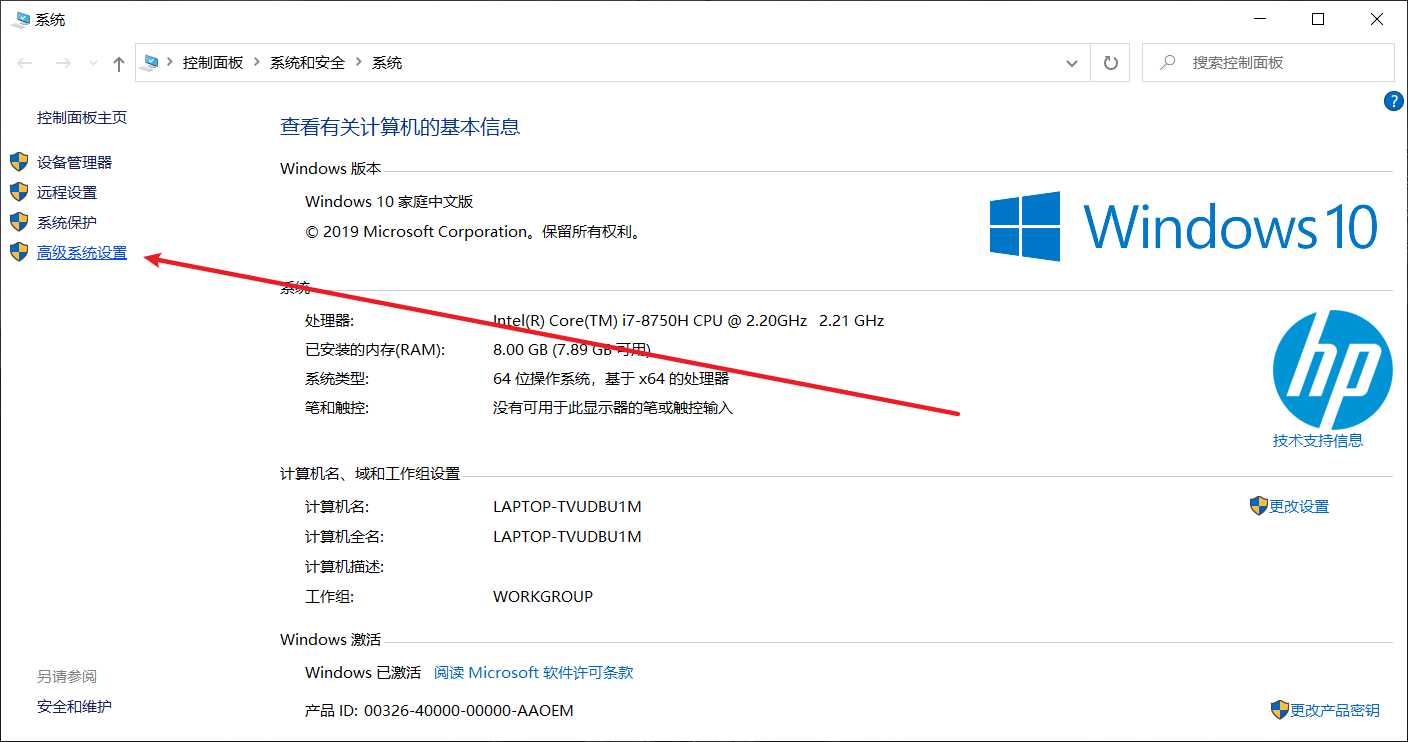
Task: Open 控制面板主页 link
Action: coord(82,117)
